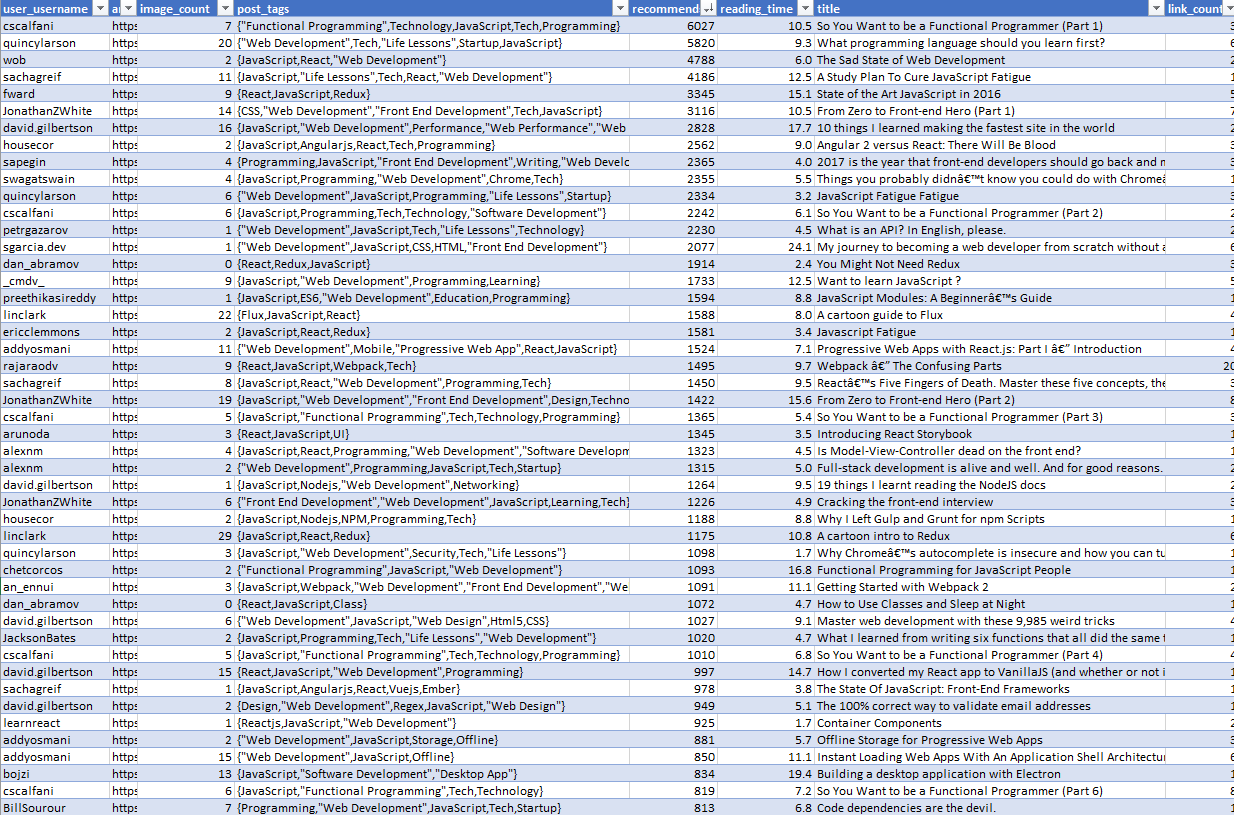The image size is (1234, 815).
Task: Click title 'Code dependencies are the devil.'
Action: 906,808
